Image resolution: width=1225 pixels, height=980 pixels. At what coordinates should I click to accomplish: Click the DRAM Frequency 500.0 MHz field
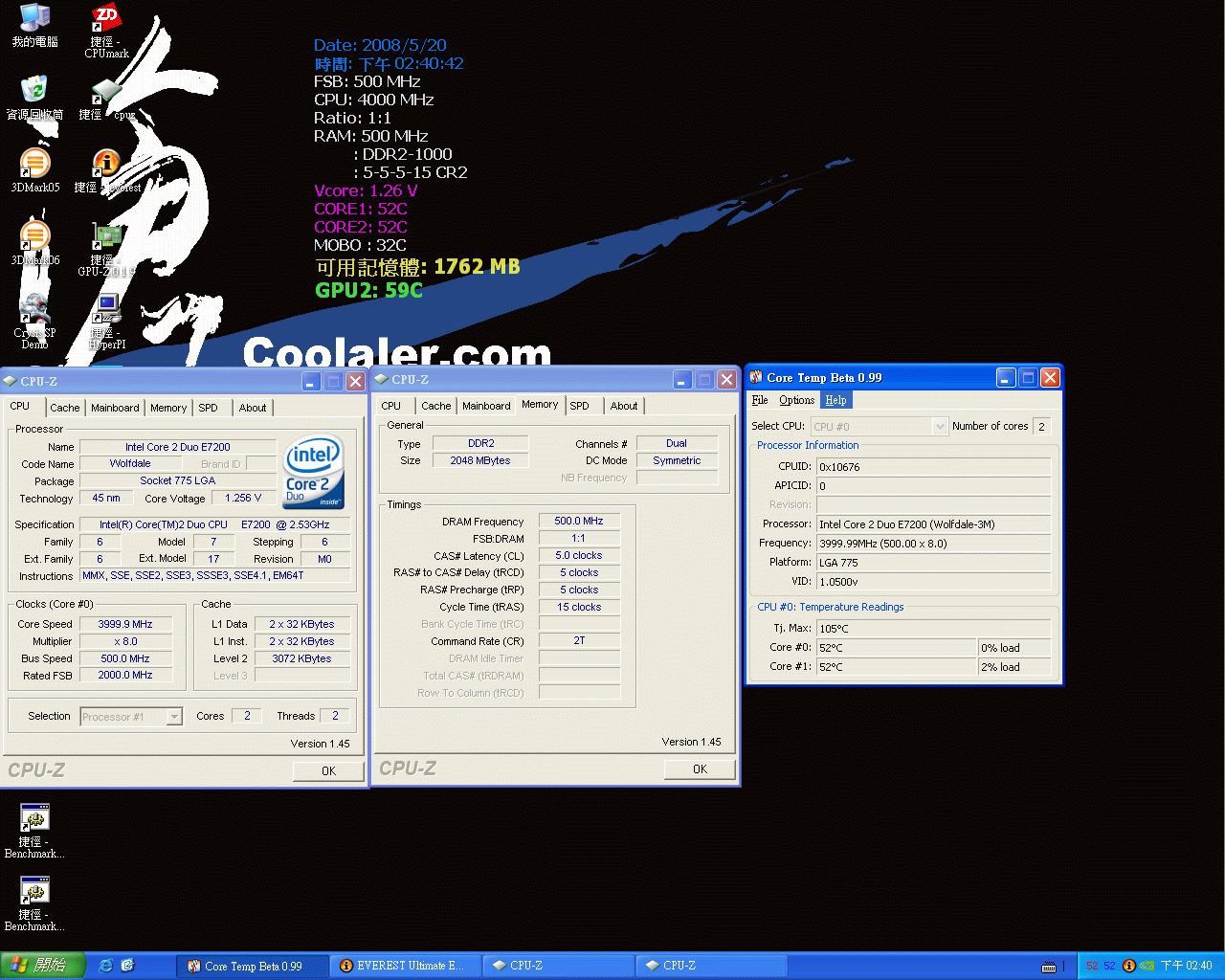point(579,522)
